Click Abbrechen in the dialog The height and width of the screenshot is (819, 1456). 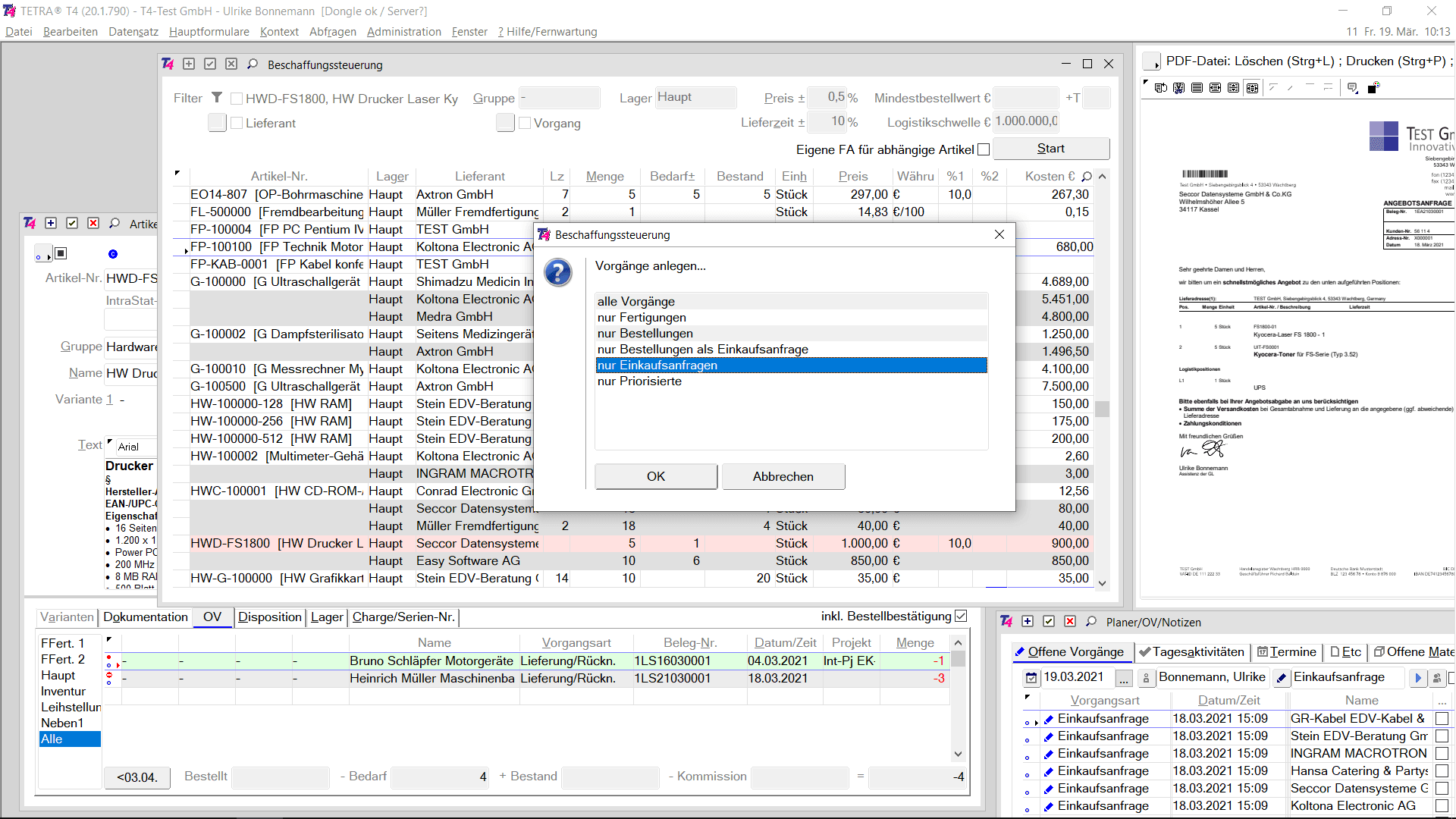click(x=783, y=476)
